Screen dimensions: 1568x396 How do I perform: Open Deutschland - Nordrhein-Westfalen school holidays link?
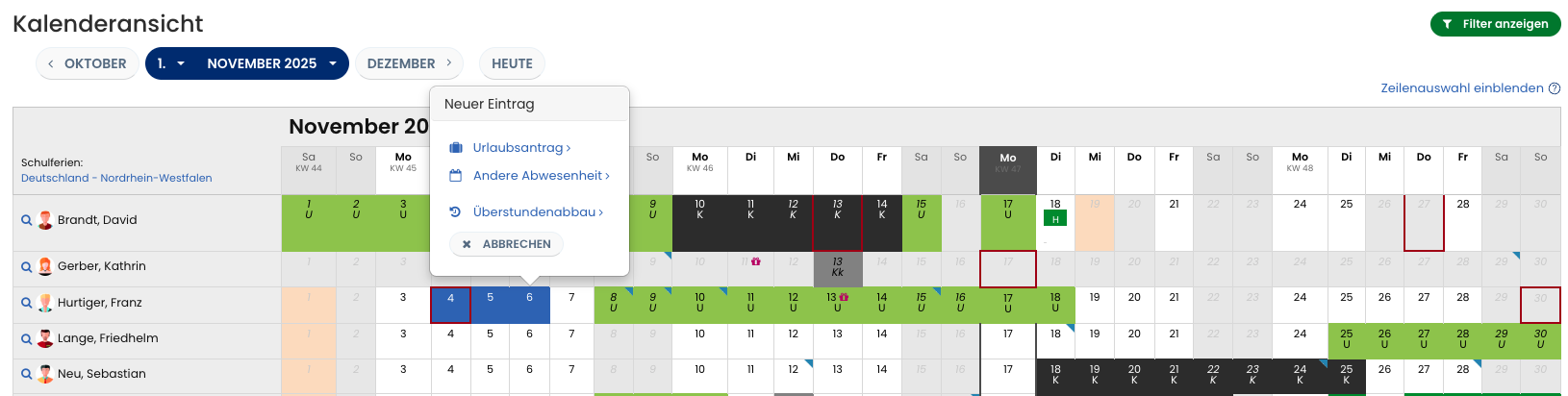116,178
